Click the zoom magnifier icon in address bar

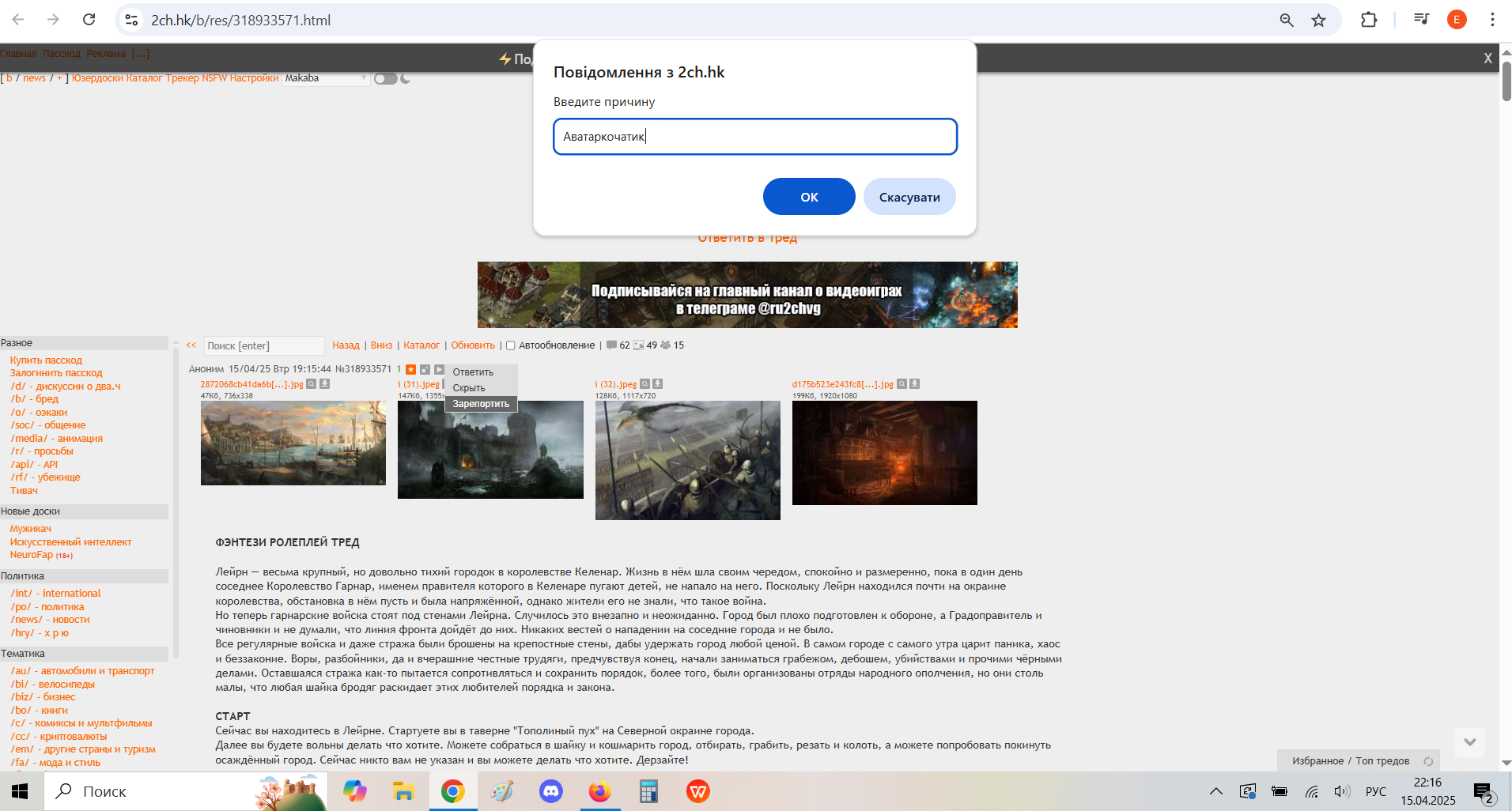[1287, 20]
